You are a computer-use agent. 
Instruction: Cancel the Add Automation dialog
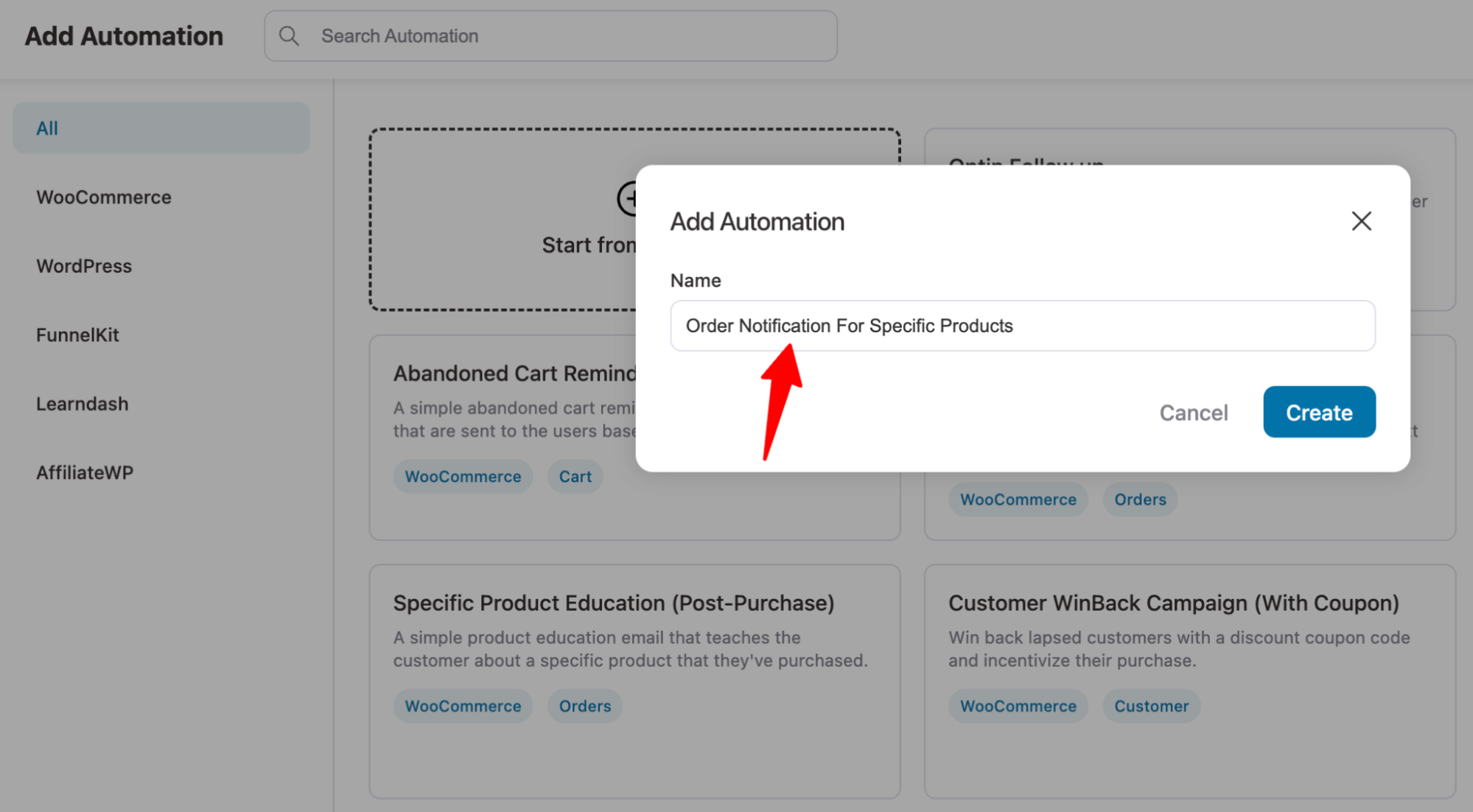(1194, 413)
